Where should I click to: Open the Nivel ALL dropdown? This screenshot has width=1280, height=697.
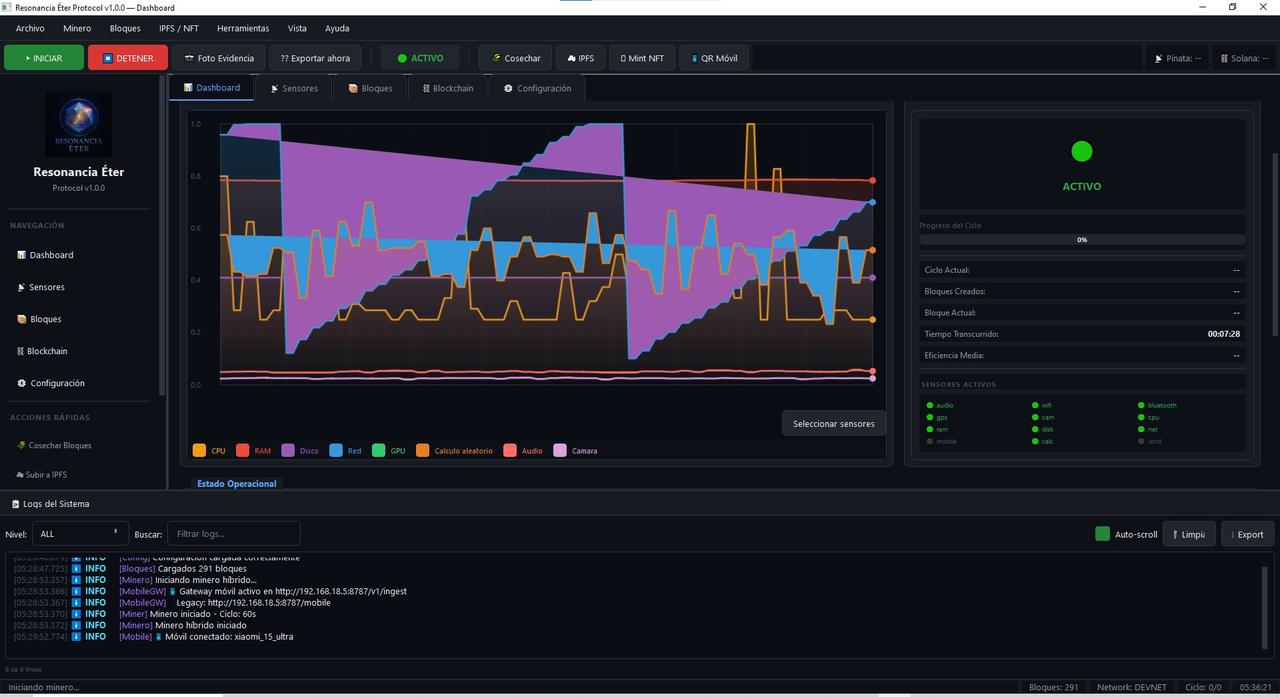(x=80, y=534)
